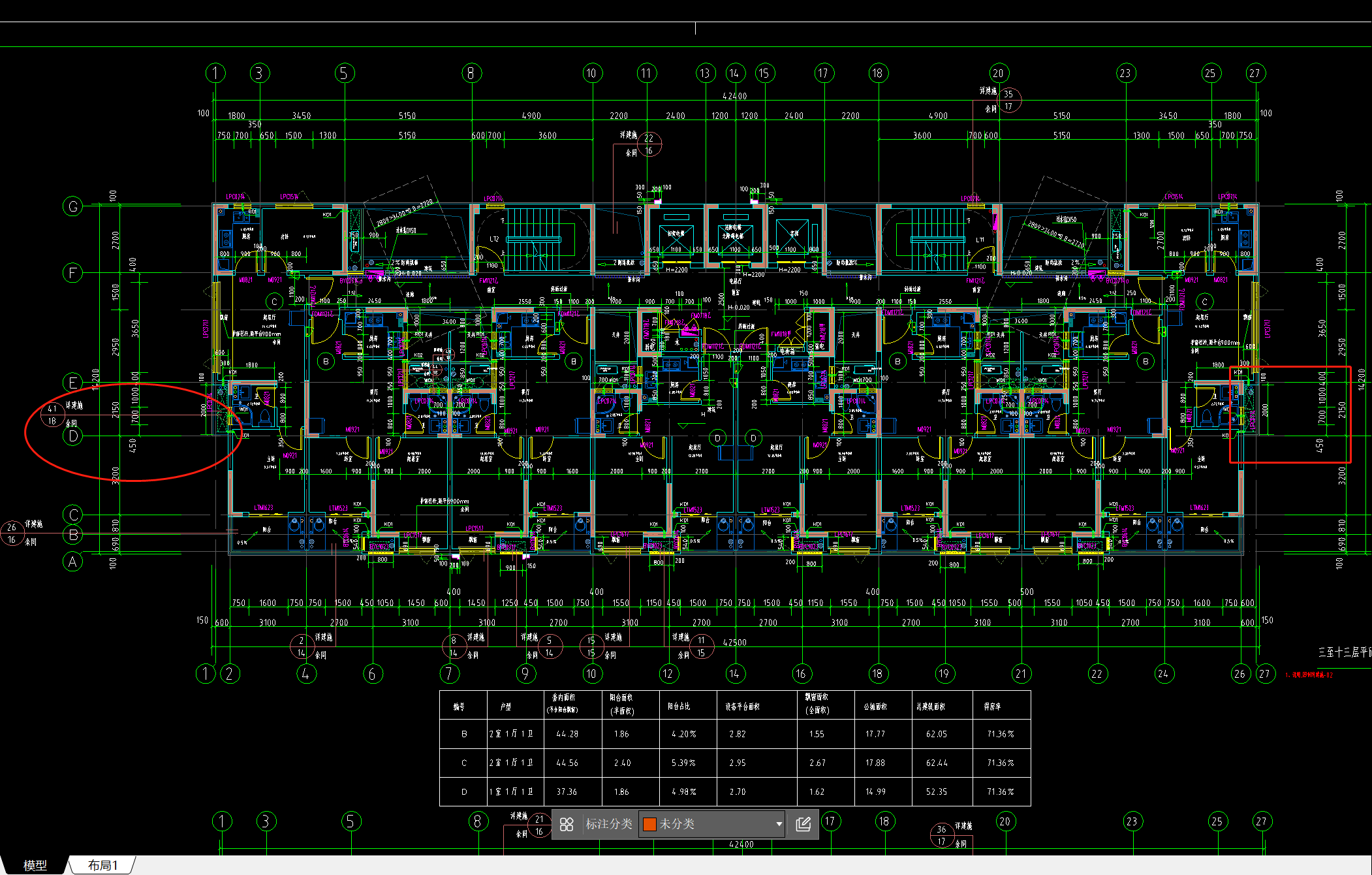
Task: Open the annotation category grid icon
Action: point(567,824)
